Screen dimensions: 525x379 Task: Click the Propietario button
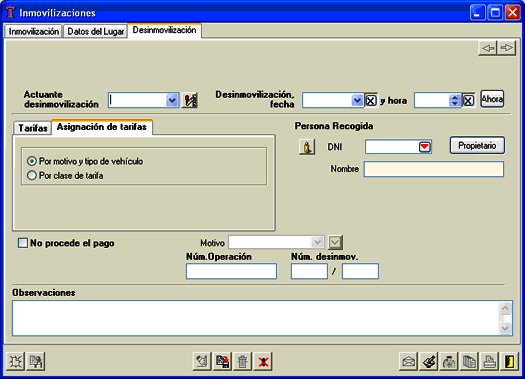[x=477, y=146]
